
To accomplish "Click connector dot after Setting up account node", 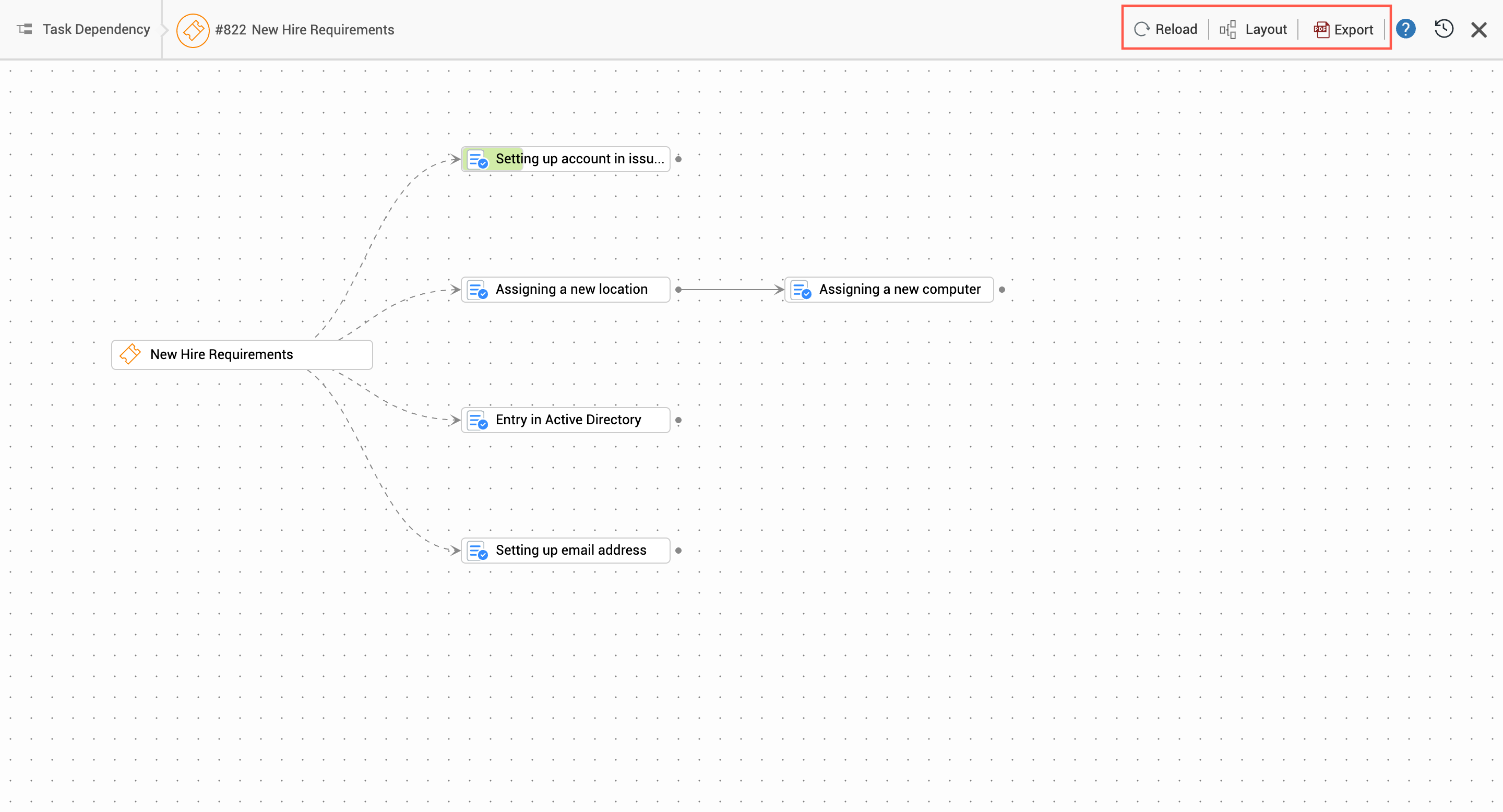I will pos(678,159).
